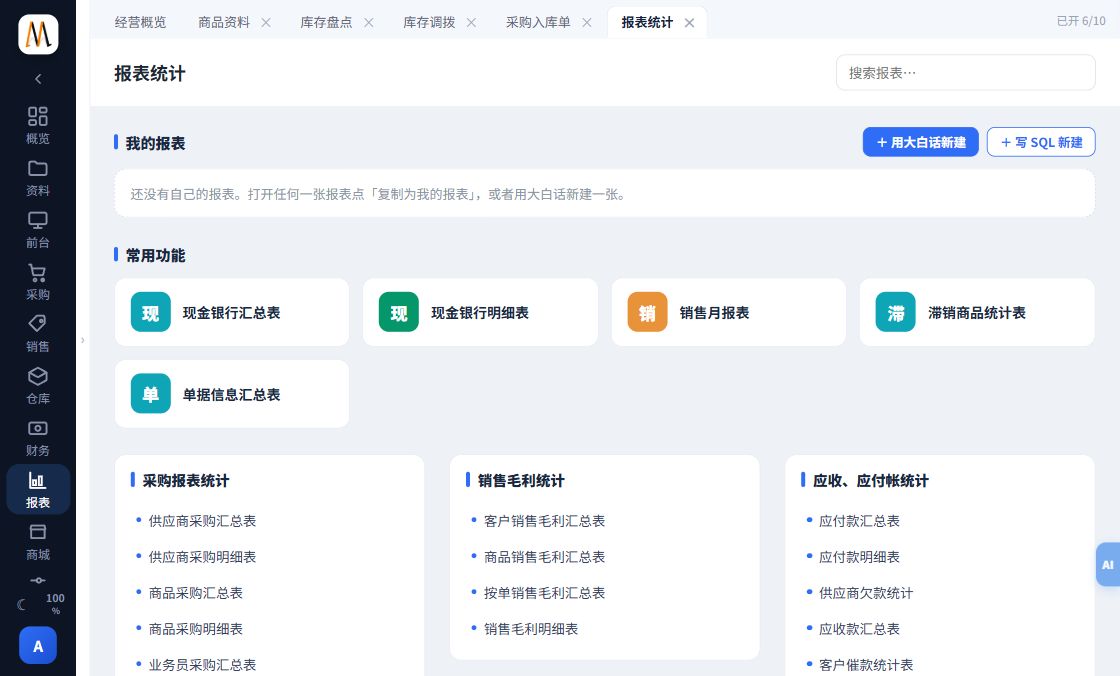The height and width of the screenshot is (676, 1120).
Task: Collapse the sidebar with the back chevron
Action: point(38,79)
